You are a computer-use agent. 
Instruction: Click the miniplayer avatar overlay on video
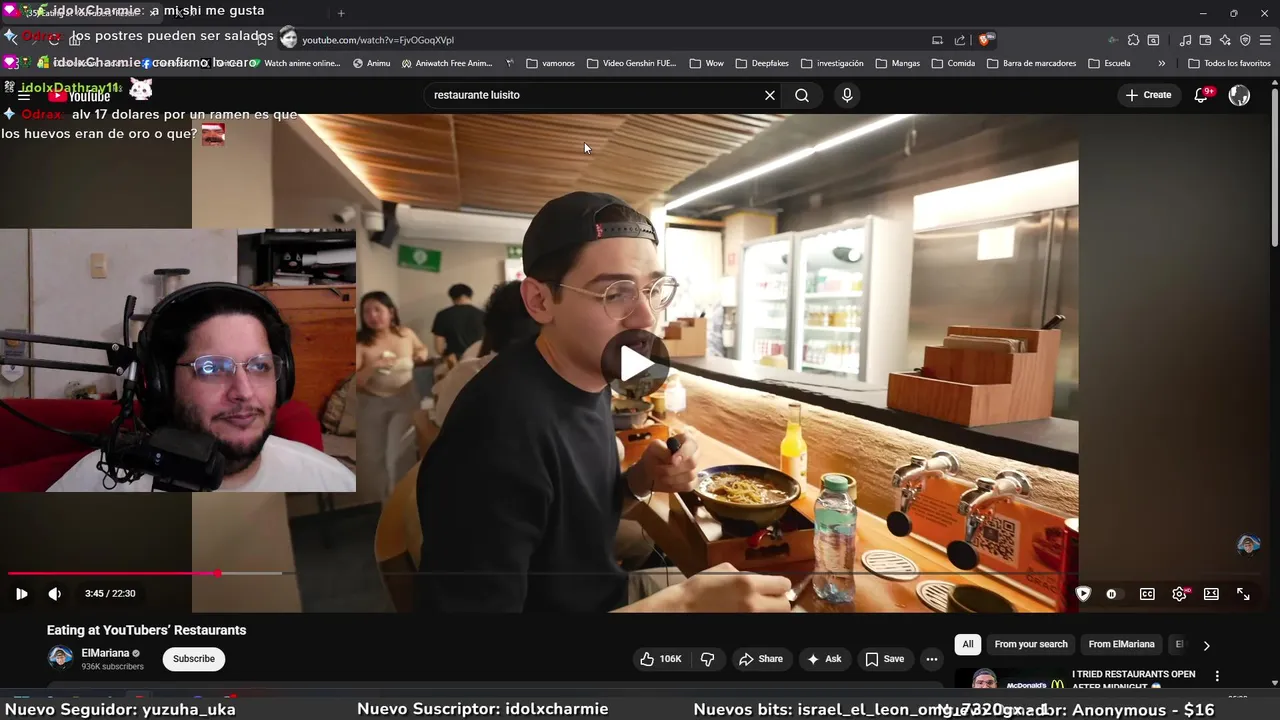1248,545
